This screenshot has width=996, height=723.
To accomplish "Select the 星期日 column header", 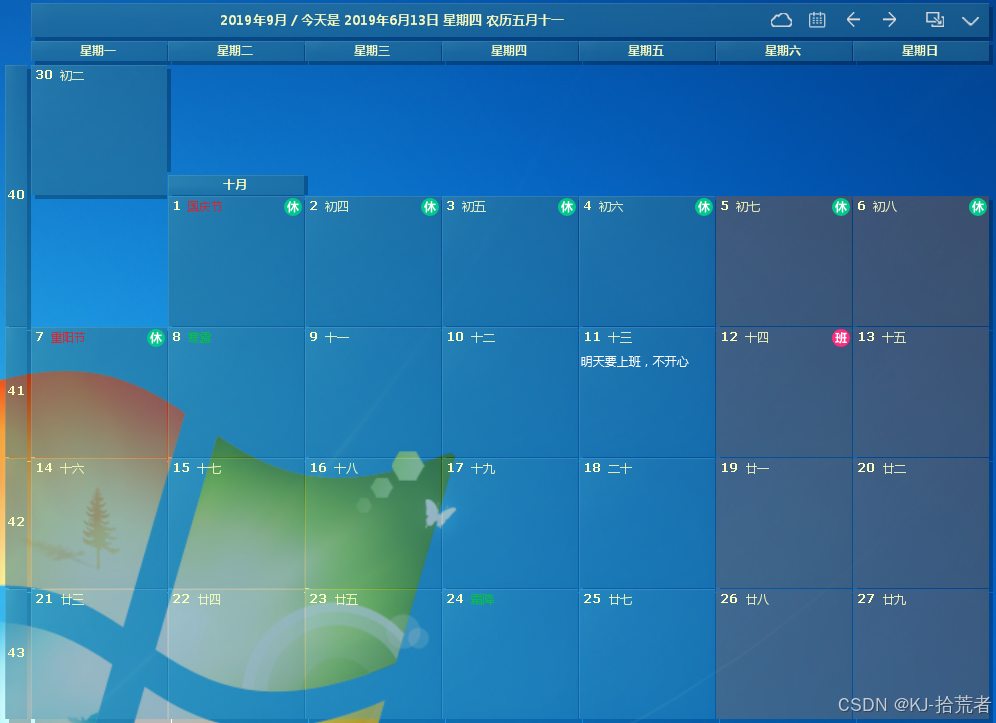I will click(920, 51).
